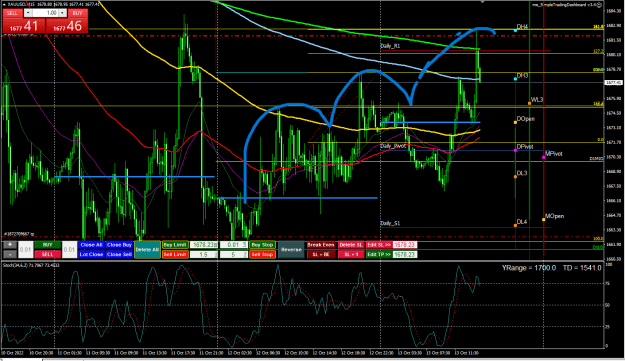
Task: Click the plus button on dashboard panel
Action: point(10,245)
